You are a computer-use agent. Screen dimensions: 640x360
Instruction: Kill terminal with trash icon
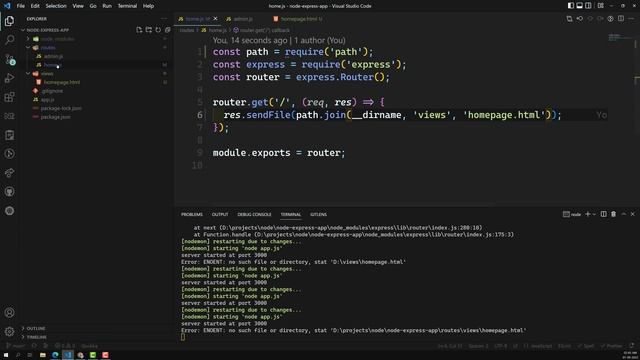click(x=613, y=214)
